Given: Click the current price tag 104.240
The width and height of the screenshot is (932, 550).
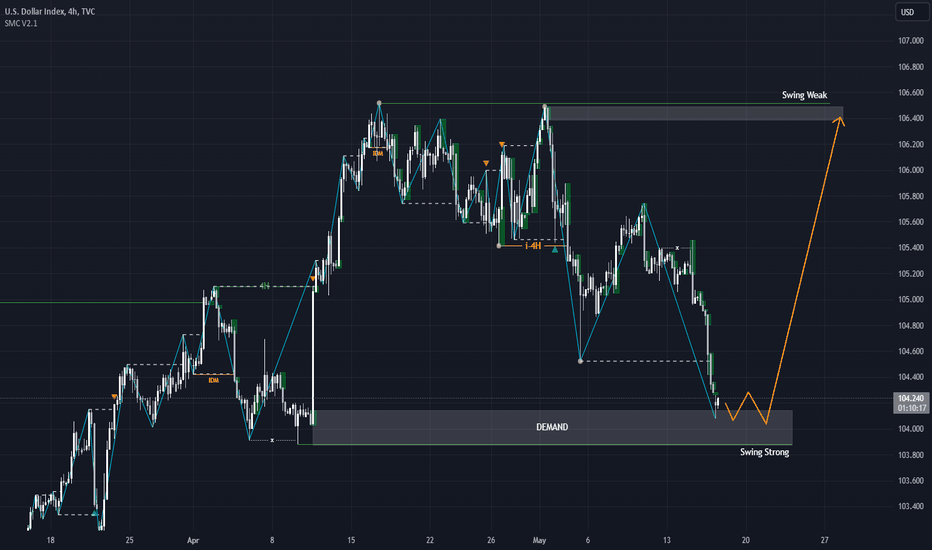Looking at the screenshot, I should coord(911,398).
